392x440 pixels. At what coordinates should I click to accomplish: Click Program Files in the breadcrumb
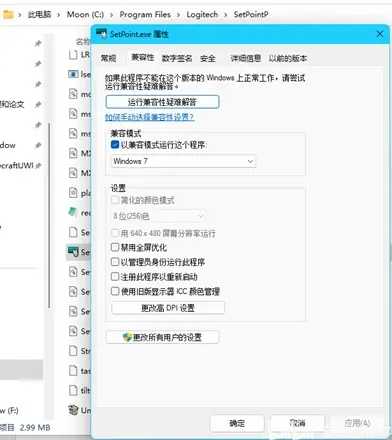tap(145, 15)
